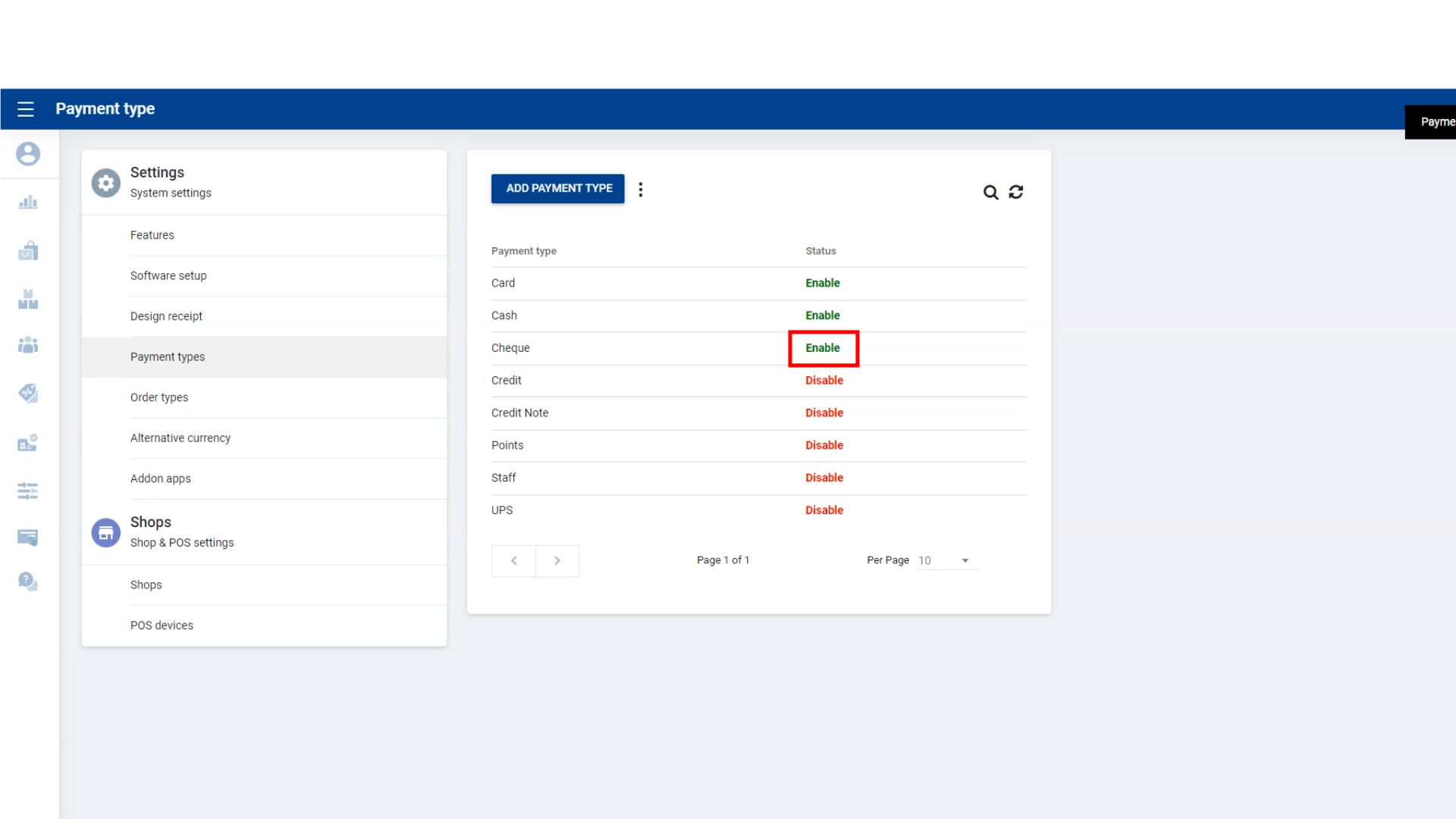Image resolution: width=1456 pixels, height=819 pixels.
Task: Click ADD PAYMENT TYPE button
Action: [558, 189]
